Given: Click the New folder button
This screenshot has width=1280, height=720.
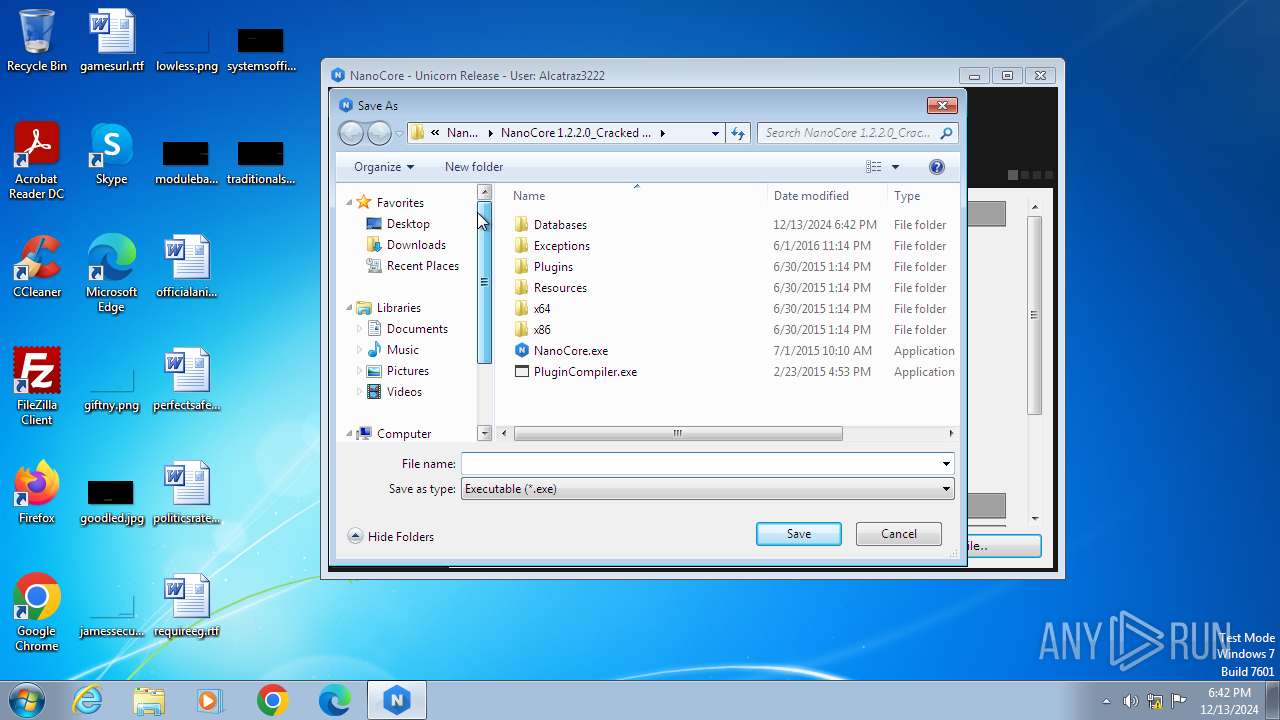Looking at the screenshot, I should (x=474, y=167).
